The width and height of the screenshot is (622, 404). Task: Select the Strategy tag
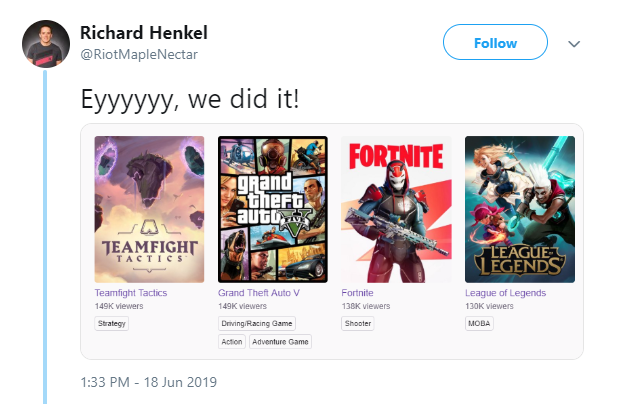(x=111, y=324)
